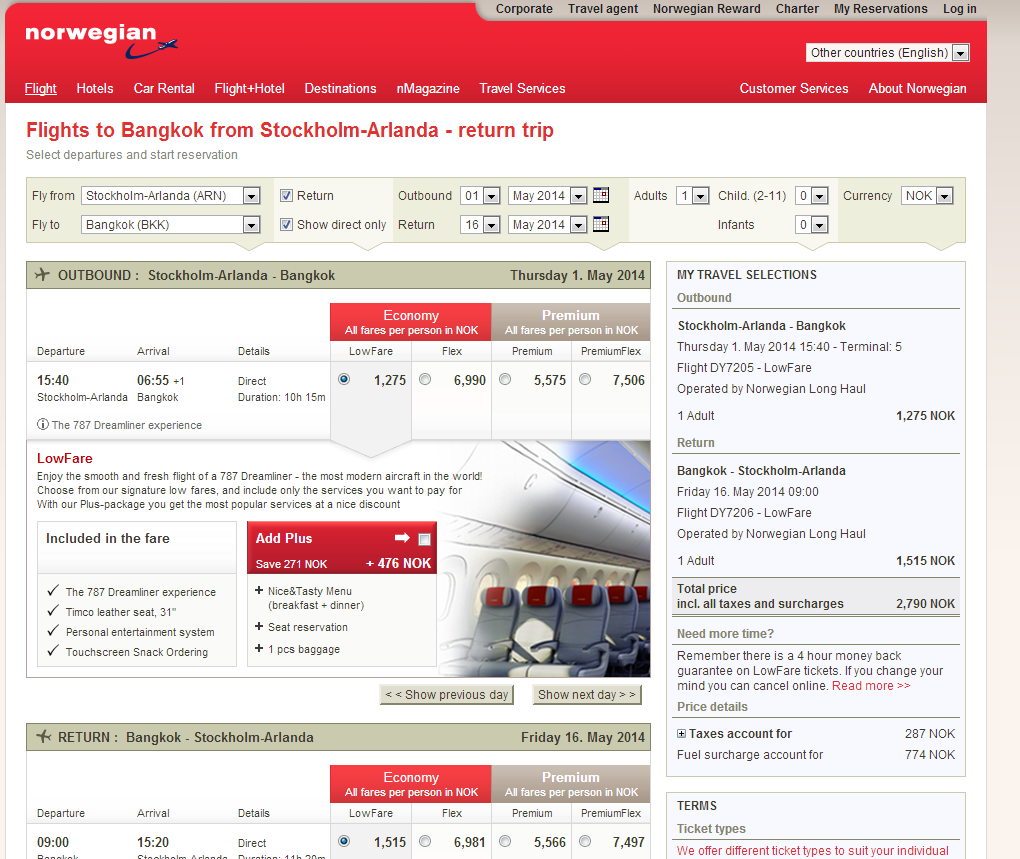Select return LowFare 1,515 radio button
Viewport: 1020px width, 859px height.
[x=344, y=841]
